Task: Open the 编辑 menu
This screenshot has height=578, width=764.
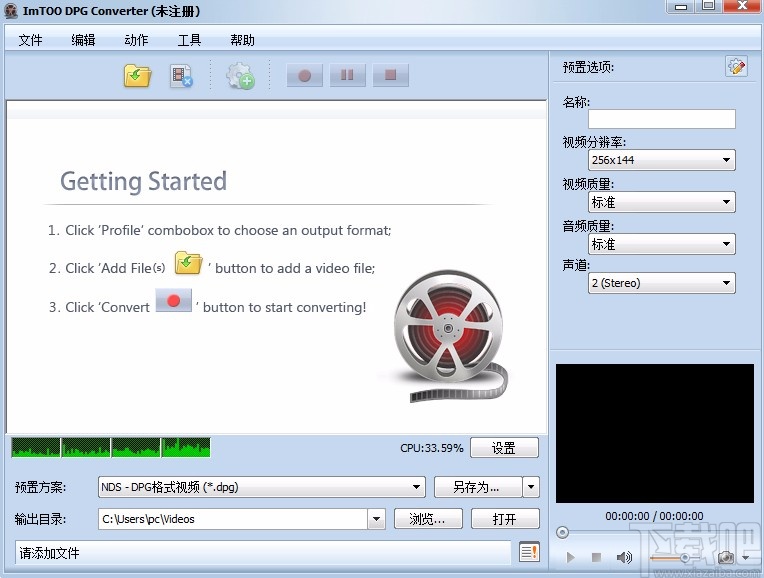Action: (x=83, y=40)
